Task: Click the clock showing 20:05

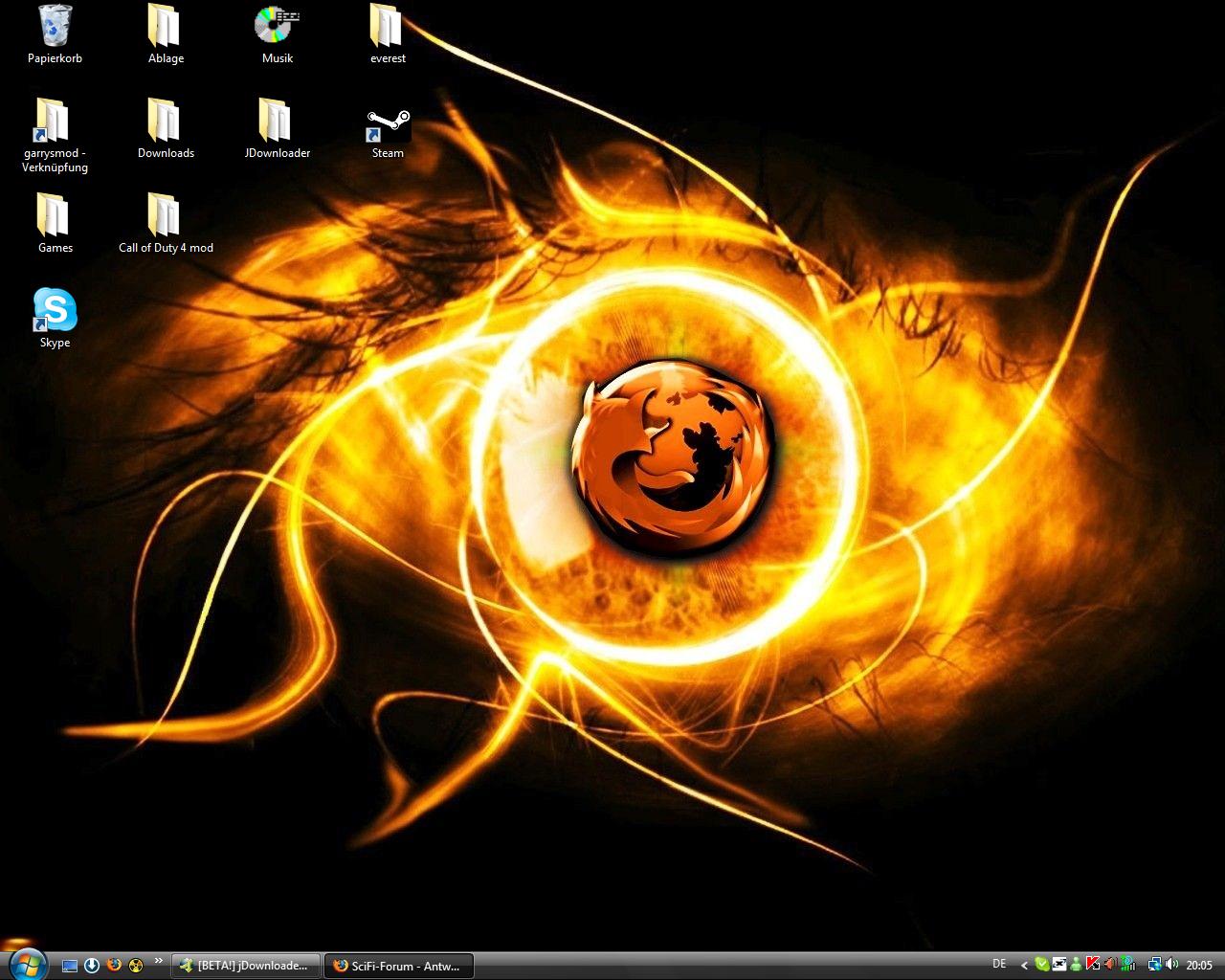Action: (1199, 966)
